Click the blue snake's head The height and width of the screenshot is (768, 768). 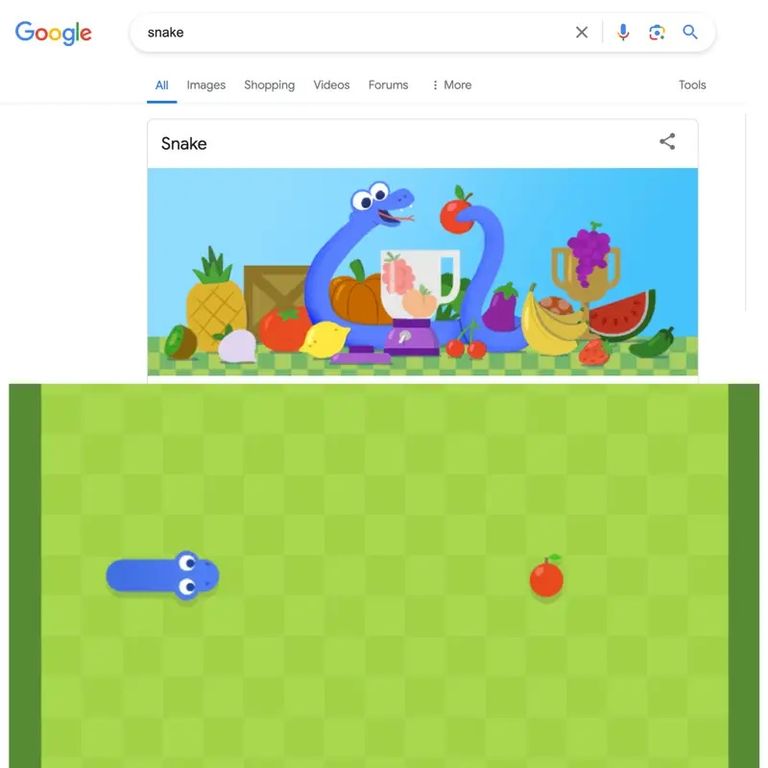(x=196, y=575)
